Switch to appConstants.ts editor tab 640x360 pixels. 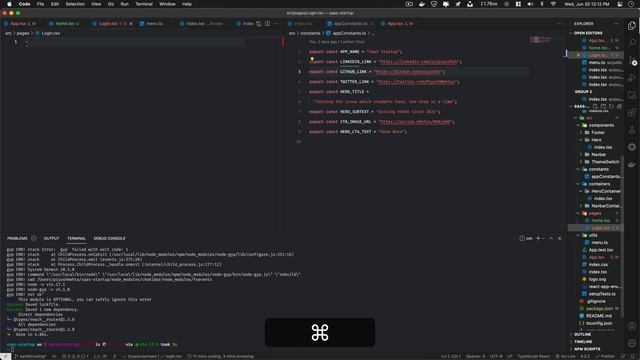[350, 24]
